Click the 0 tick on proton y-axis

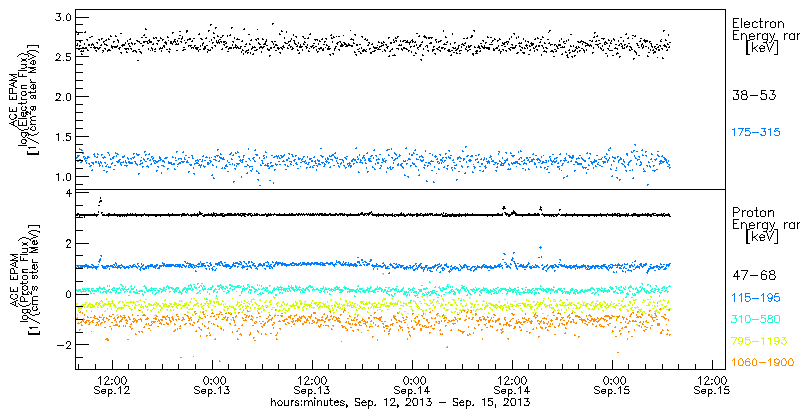point(68,294)
